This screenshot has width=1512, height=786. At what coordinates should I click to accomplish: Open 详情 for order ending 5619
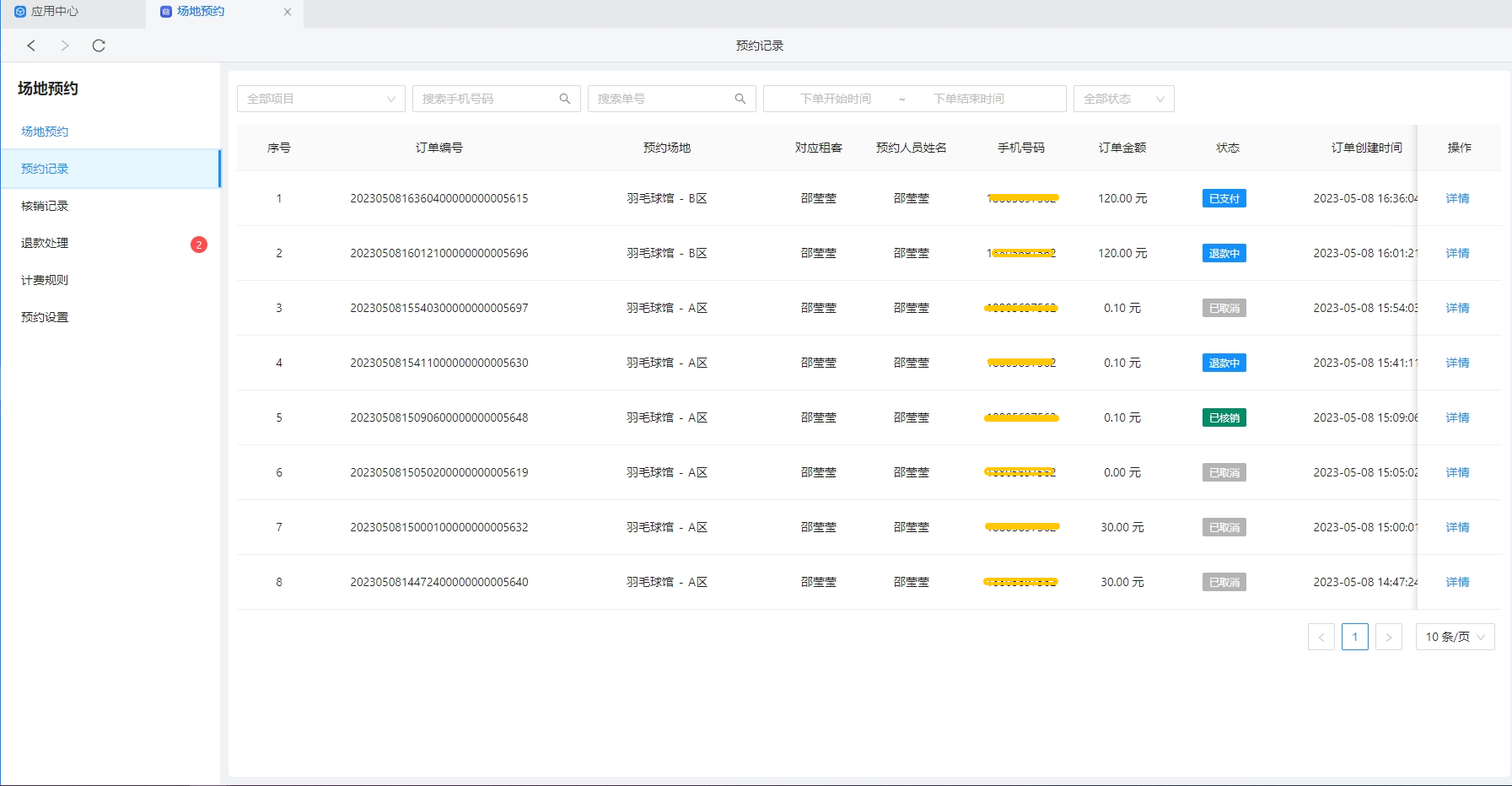pos(1457,472)
